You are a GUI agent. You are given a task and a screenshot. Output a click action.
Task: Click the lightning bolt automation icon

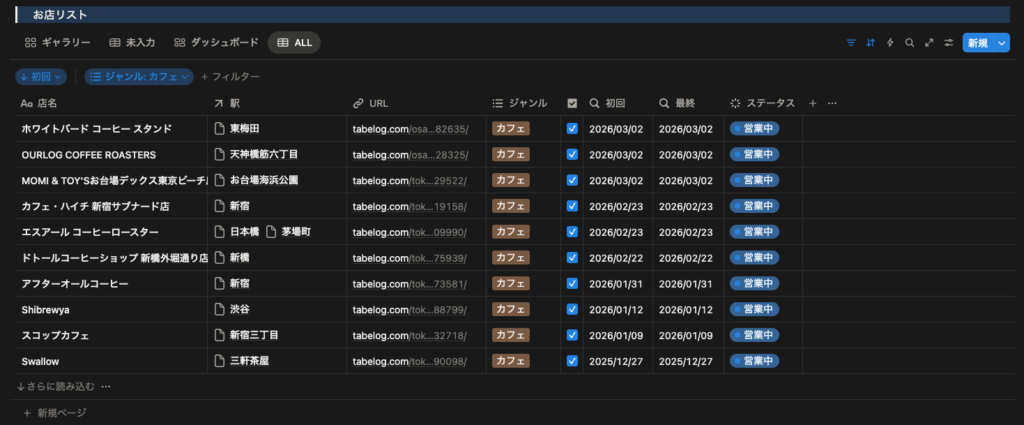click(890, 43)
